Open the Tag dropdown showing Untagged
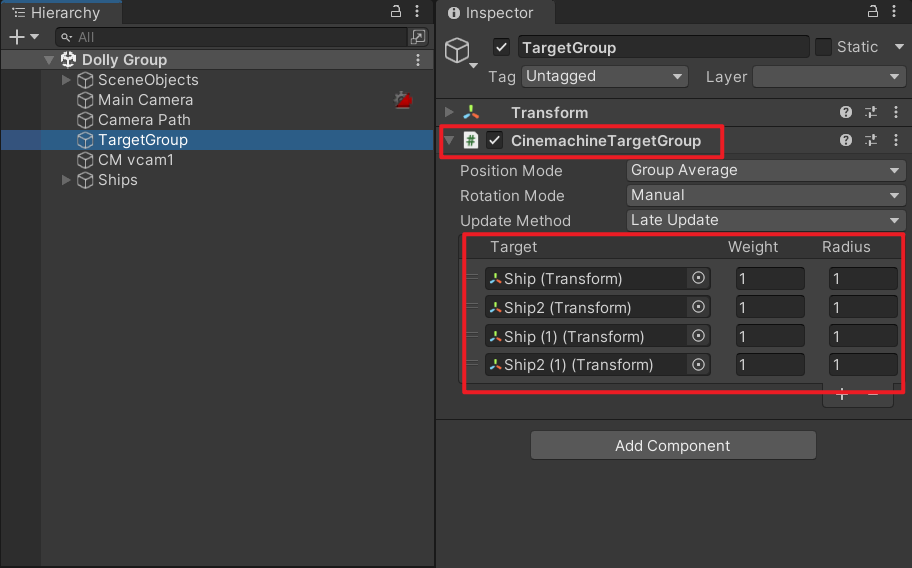The height and width of the screenshot is (568, 912). click(x=604, y=76)
